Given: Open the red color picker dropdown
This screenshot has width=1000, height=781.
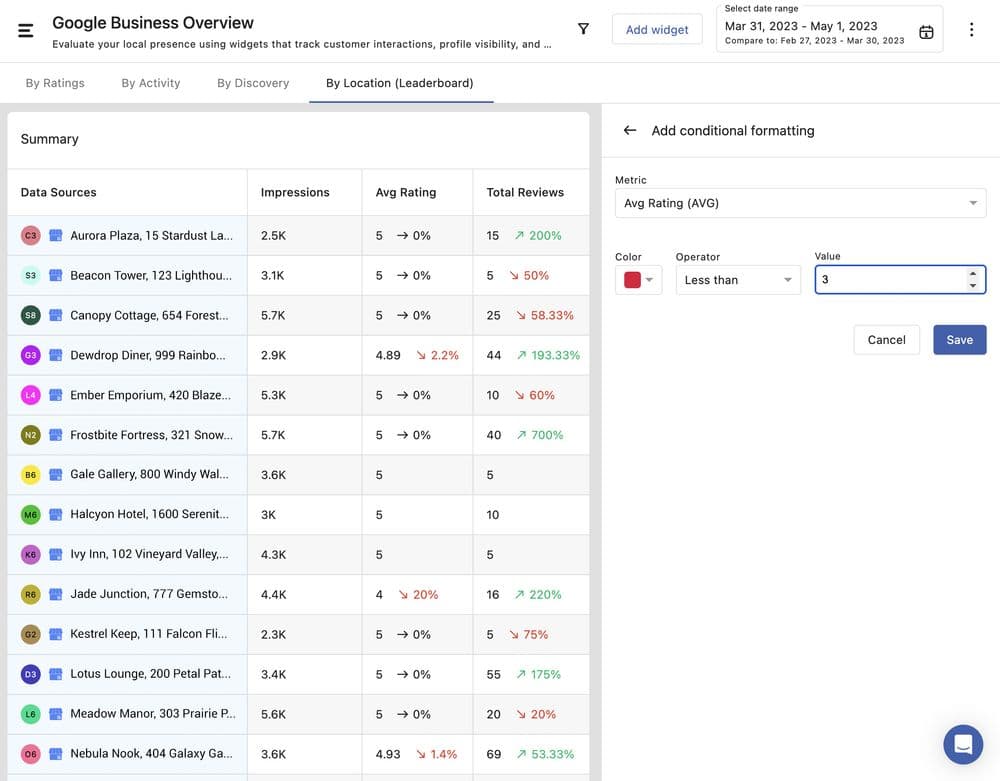Looking at the screenshot, I should 638,280.
